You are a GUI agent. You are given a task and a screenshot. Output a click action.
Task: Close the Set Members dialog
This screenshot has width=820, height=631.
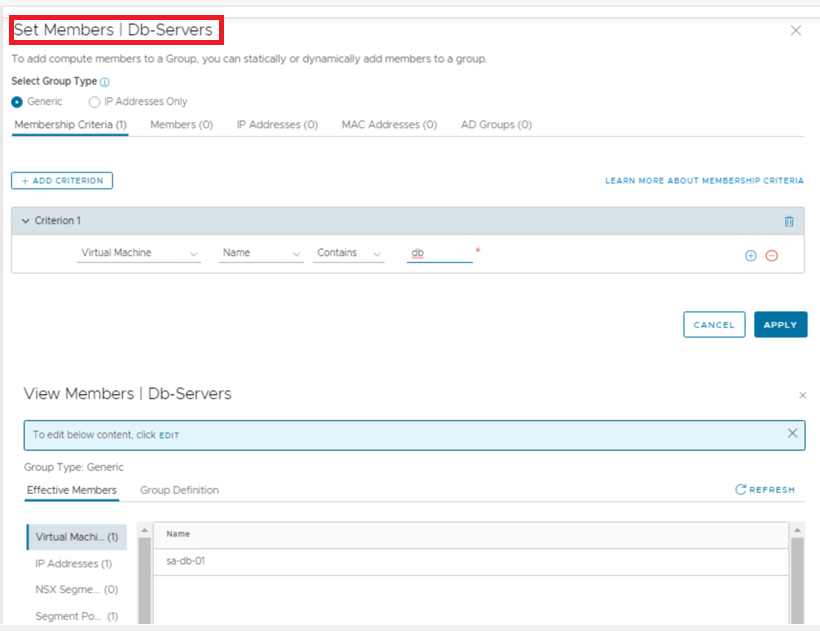tap(796, 31)
